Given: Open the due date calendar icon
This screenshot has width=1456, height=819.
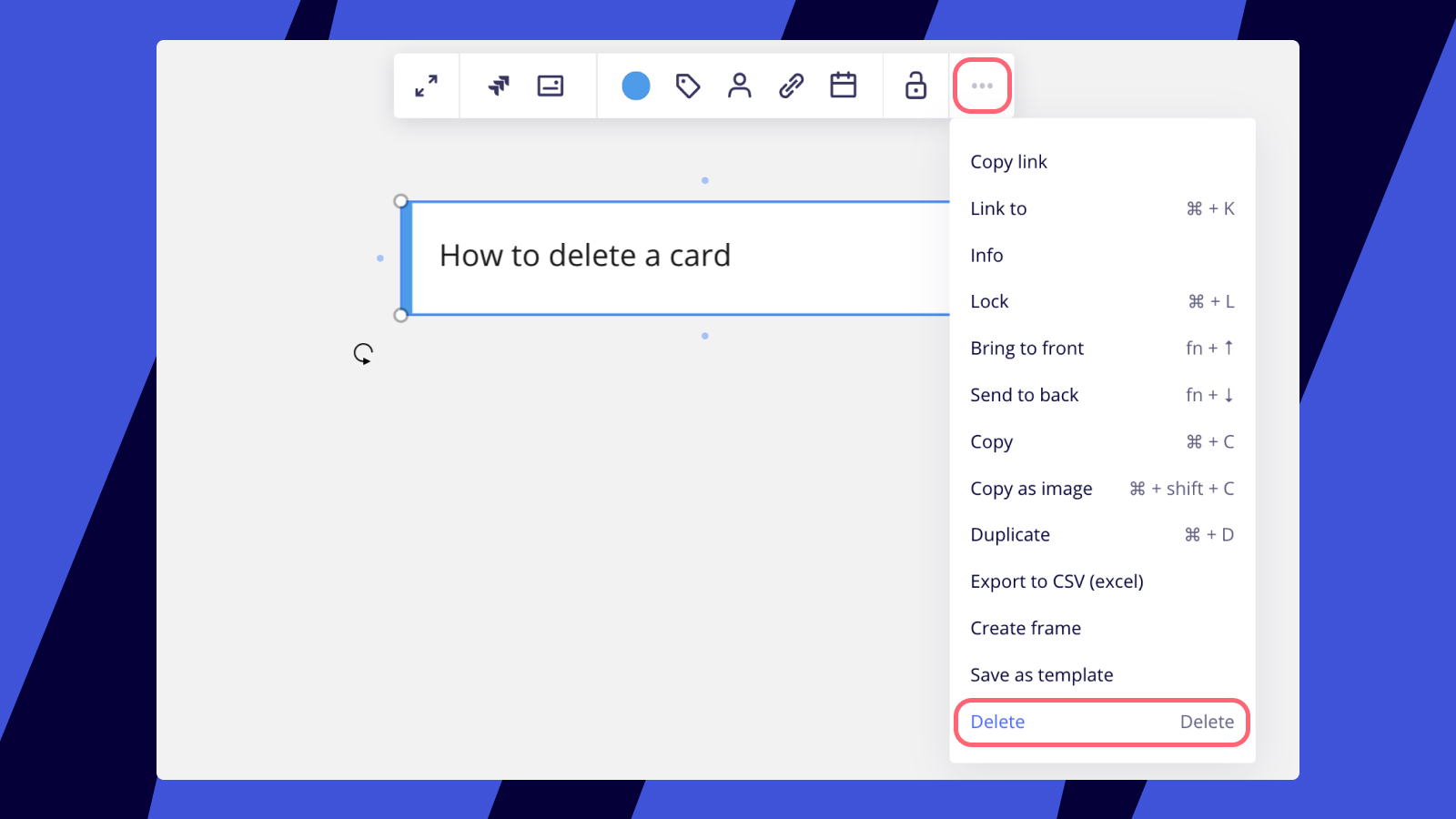Looking at the screenshot, I should tap(844, 86).
